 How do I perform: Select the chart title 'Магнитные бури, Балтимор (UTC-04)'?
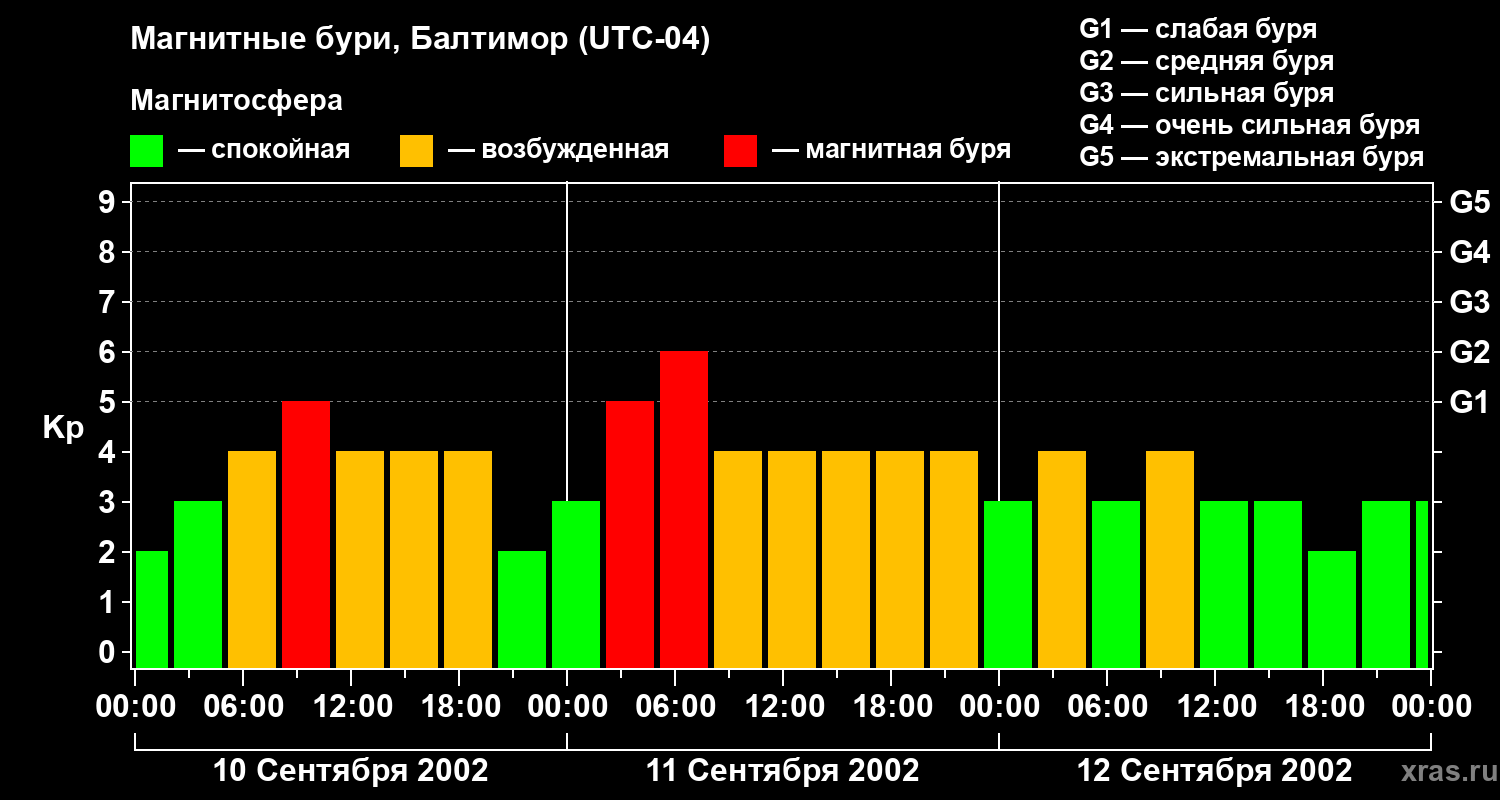(x=420, y=40)
